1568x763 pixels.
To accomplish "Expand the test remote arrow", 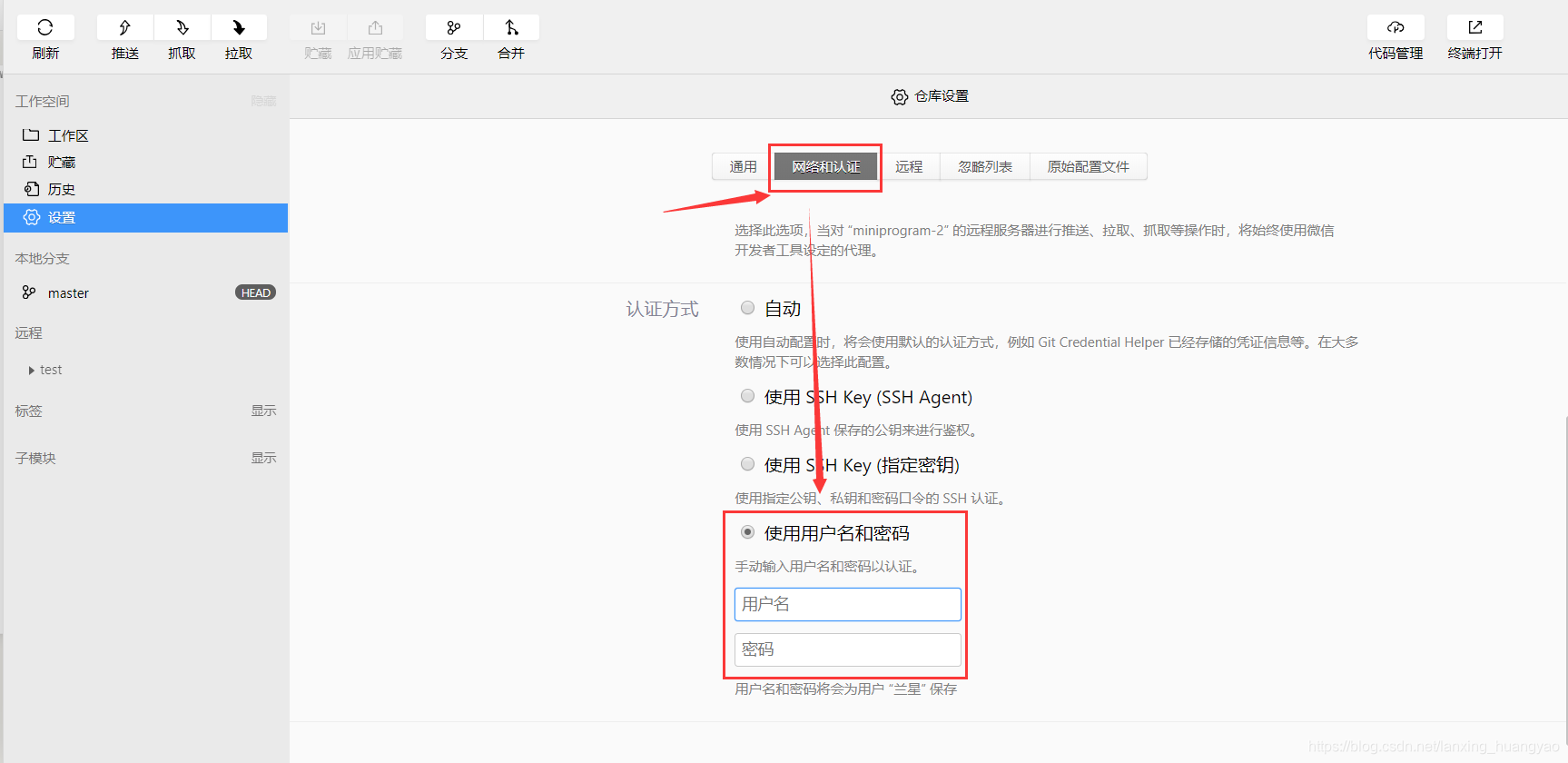I will (32, 371).
